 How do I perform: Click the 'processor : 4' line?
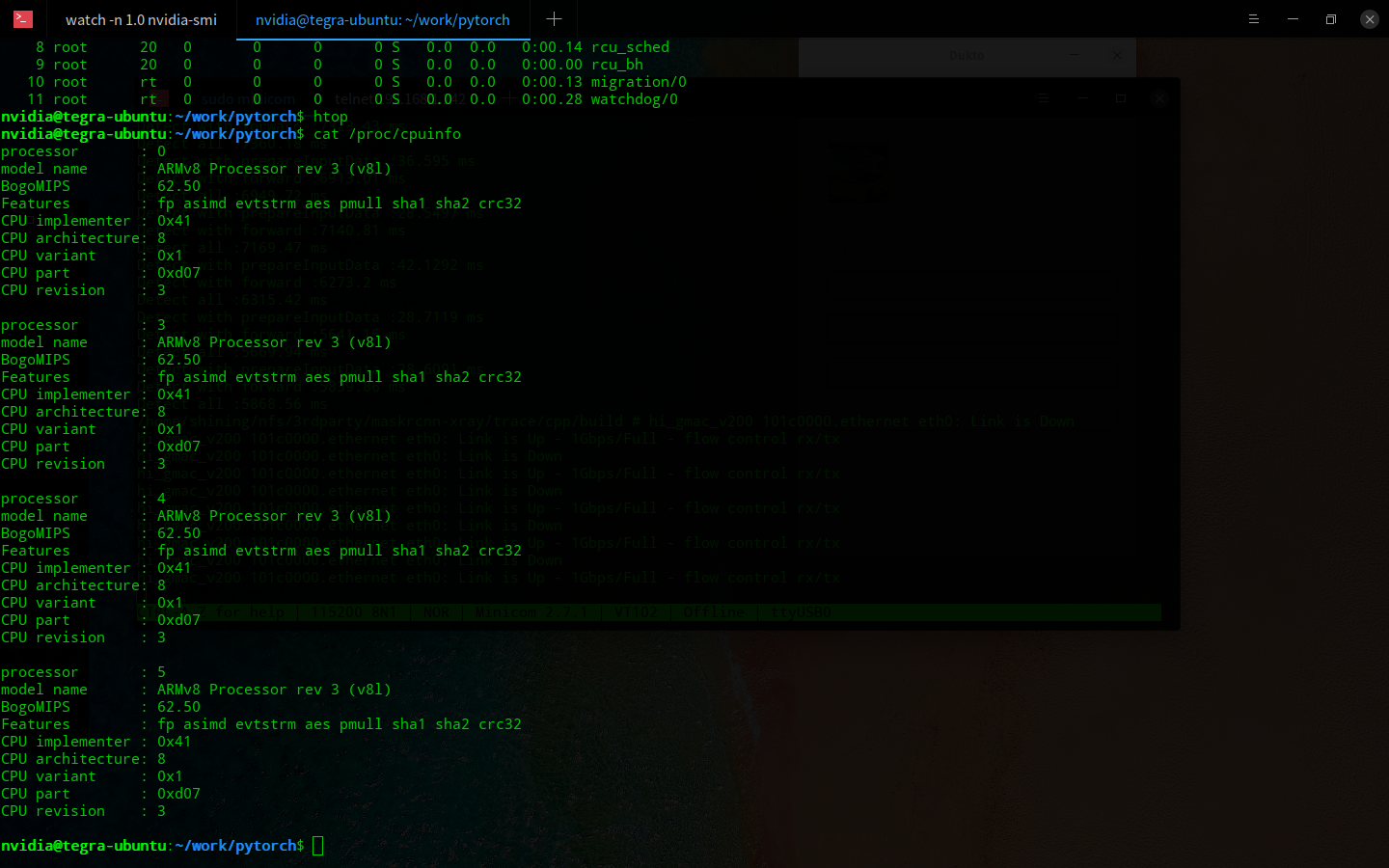pos(84,499)
